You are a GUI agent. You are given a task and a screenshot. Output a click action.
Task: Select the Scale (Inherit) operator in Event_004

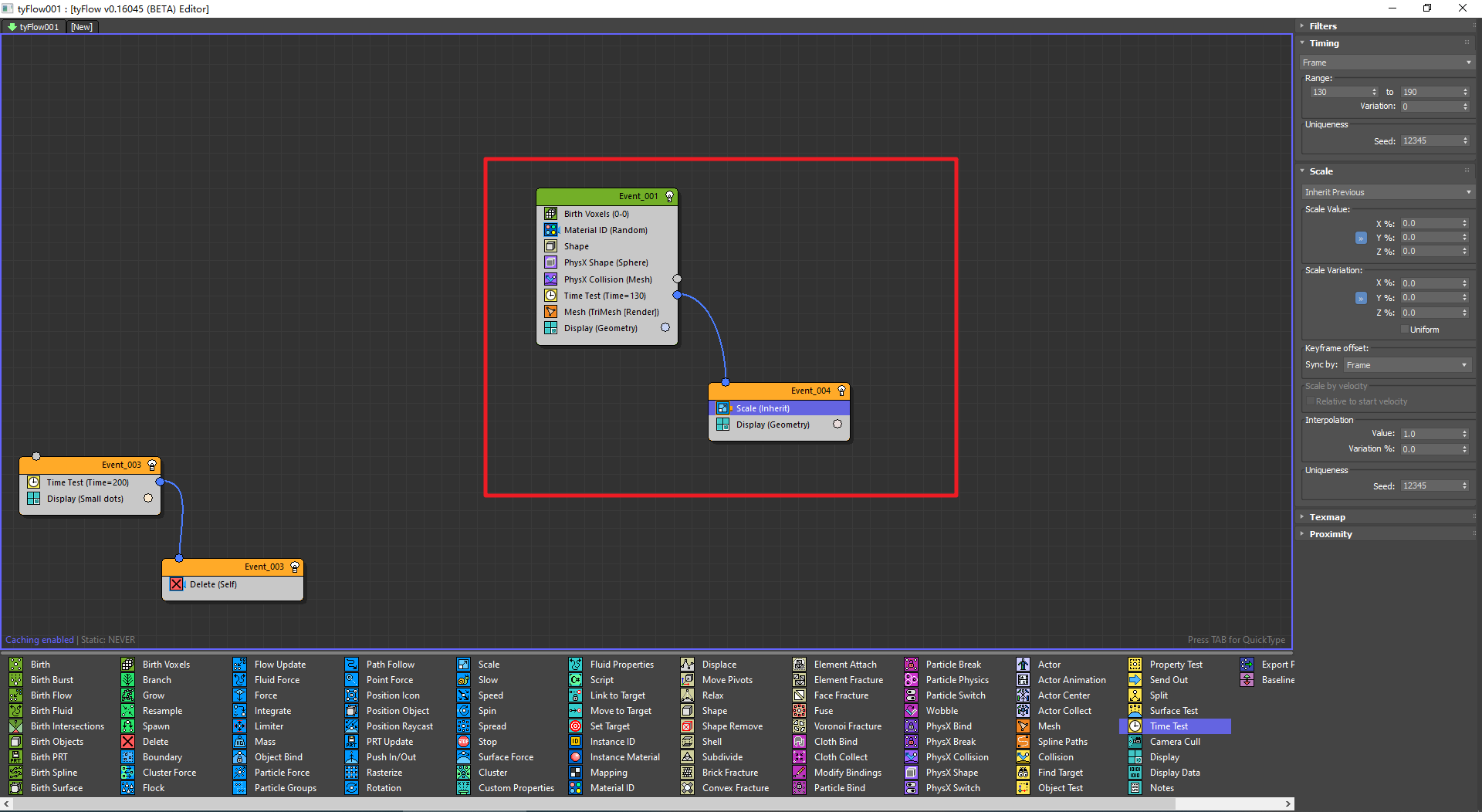pyautogui.click(x=779, y=408)
